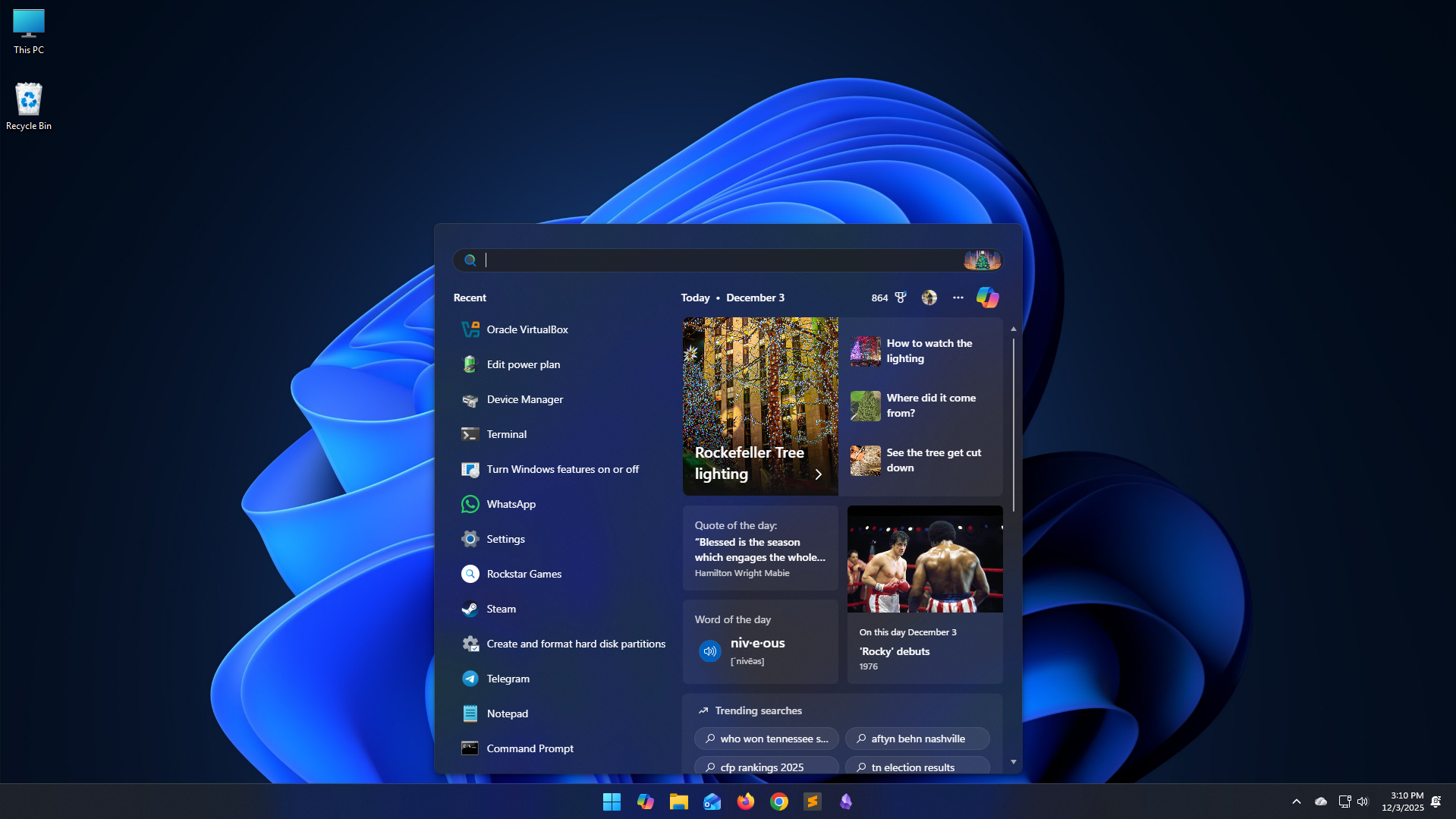Search trending 'aftyn behn nashville'
This screenshot has height=819, width=1456.
click(917, 739)
